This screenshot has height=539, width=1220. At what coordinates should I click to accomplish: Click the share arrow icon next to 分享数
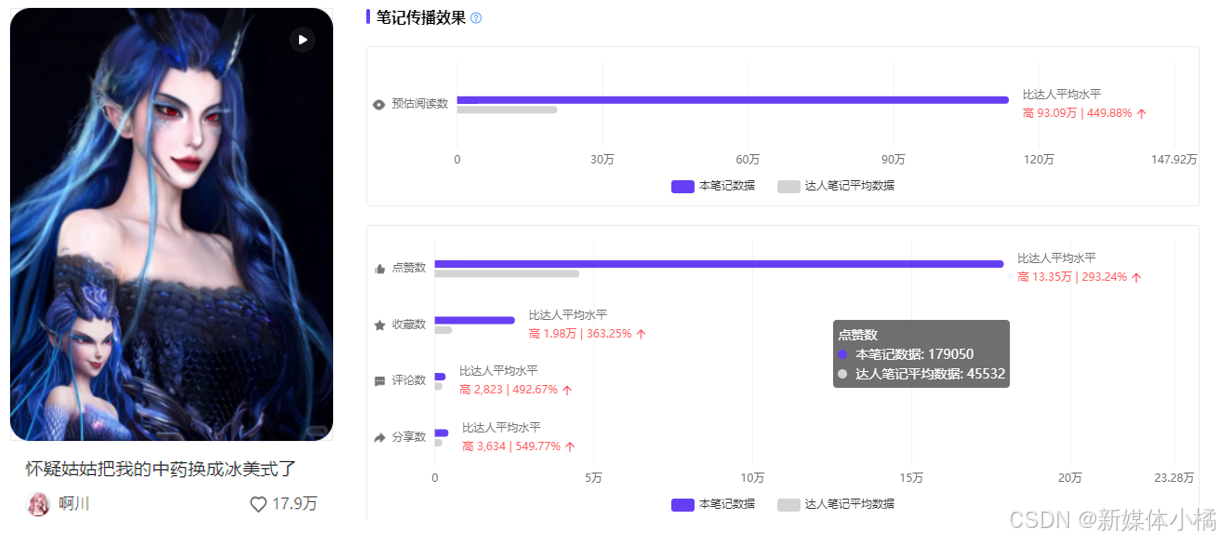(379, 438)
